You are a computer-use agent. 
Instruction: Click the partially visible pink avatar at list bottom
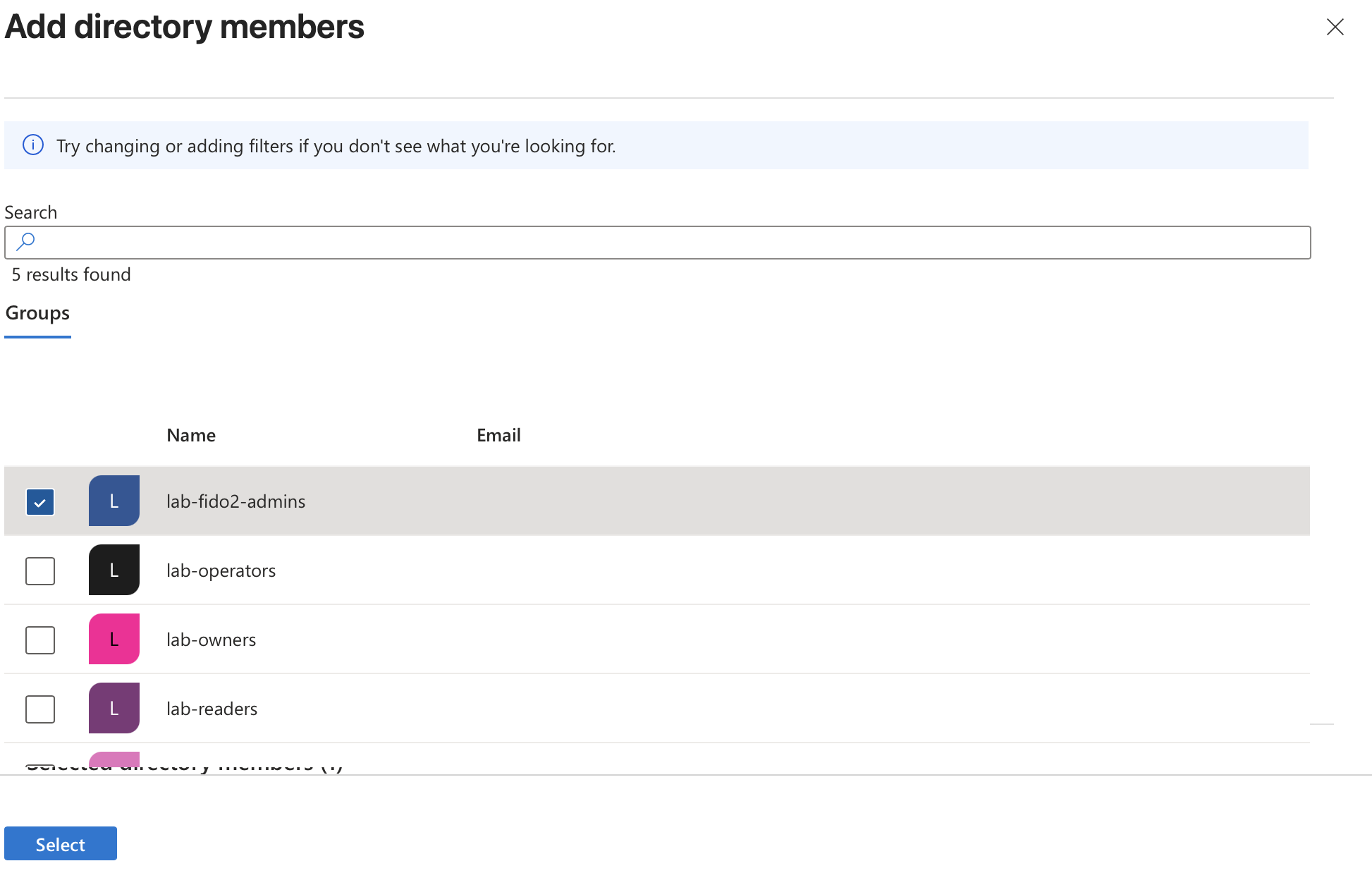pos(114,759)
